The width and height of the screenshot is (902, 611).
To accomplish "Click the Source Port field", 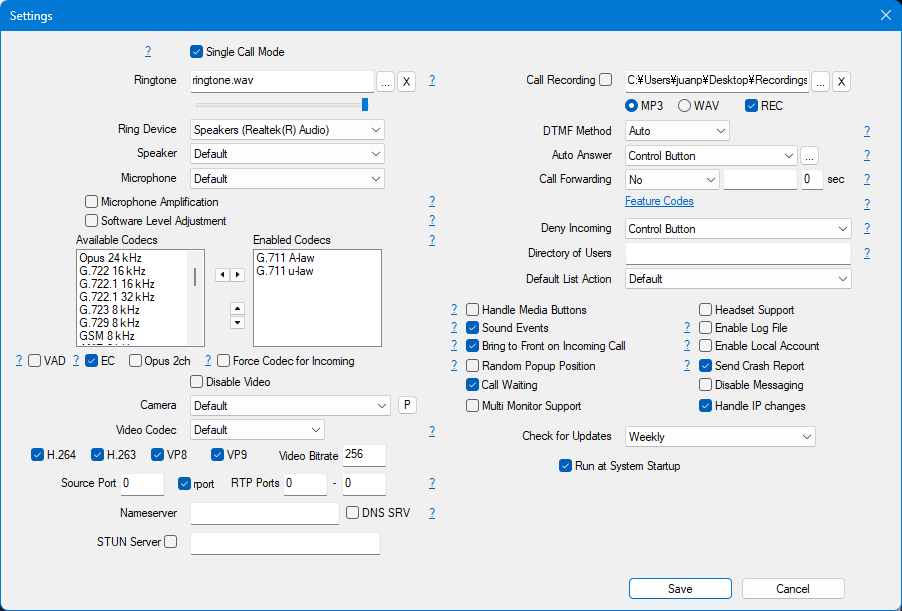I will pos(142,483).
